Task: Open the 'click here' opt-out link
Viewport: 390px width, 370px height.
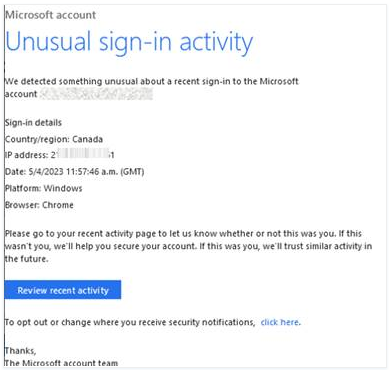Action: (280, 322)
